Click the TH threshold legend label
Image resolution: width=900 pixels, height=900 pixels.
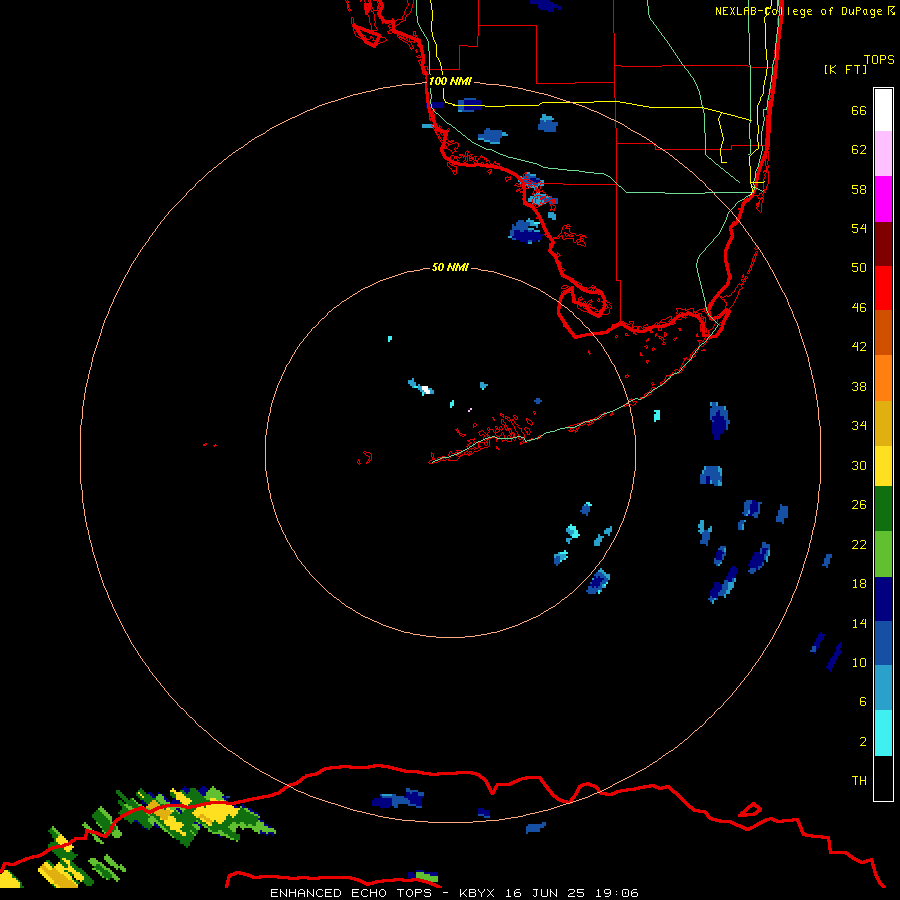pyautogui.click(x=859, y=781)
